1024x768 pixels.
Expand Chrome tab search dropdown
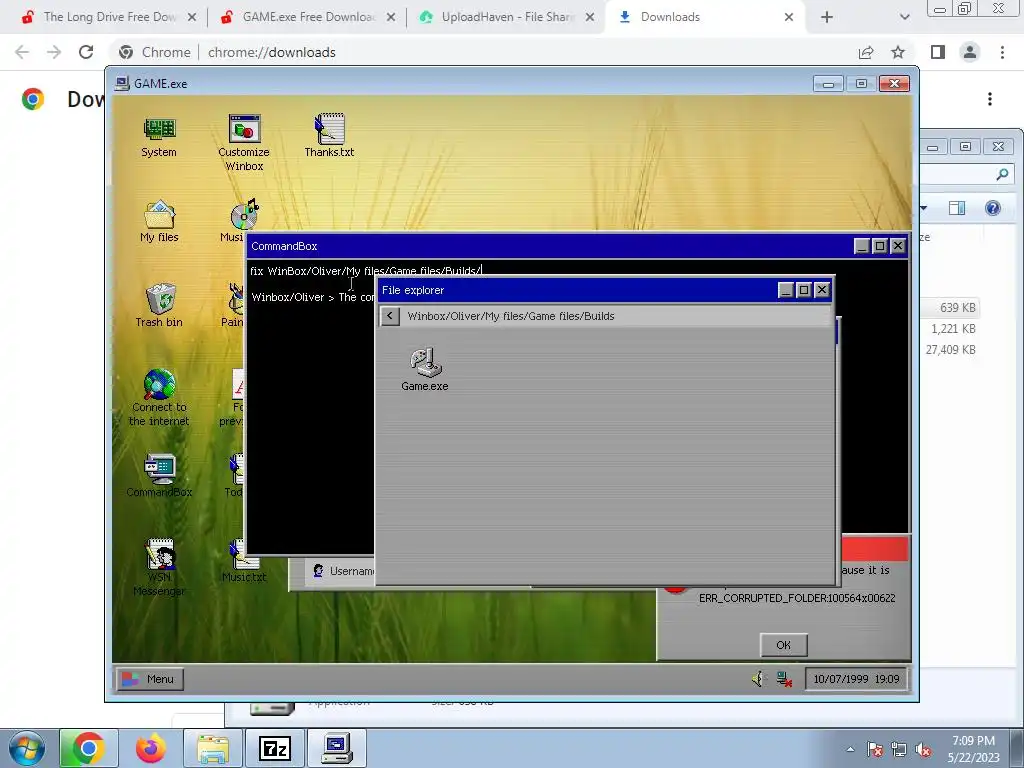pos(904,17)
